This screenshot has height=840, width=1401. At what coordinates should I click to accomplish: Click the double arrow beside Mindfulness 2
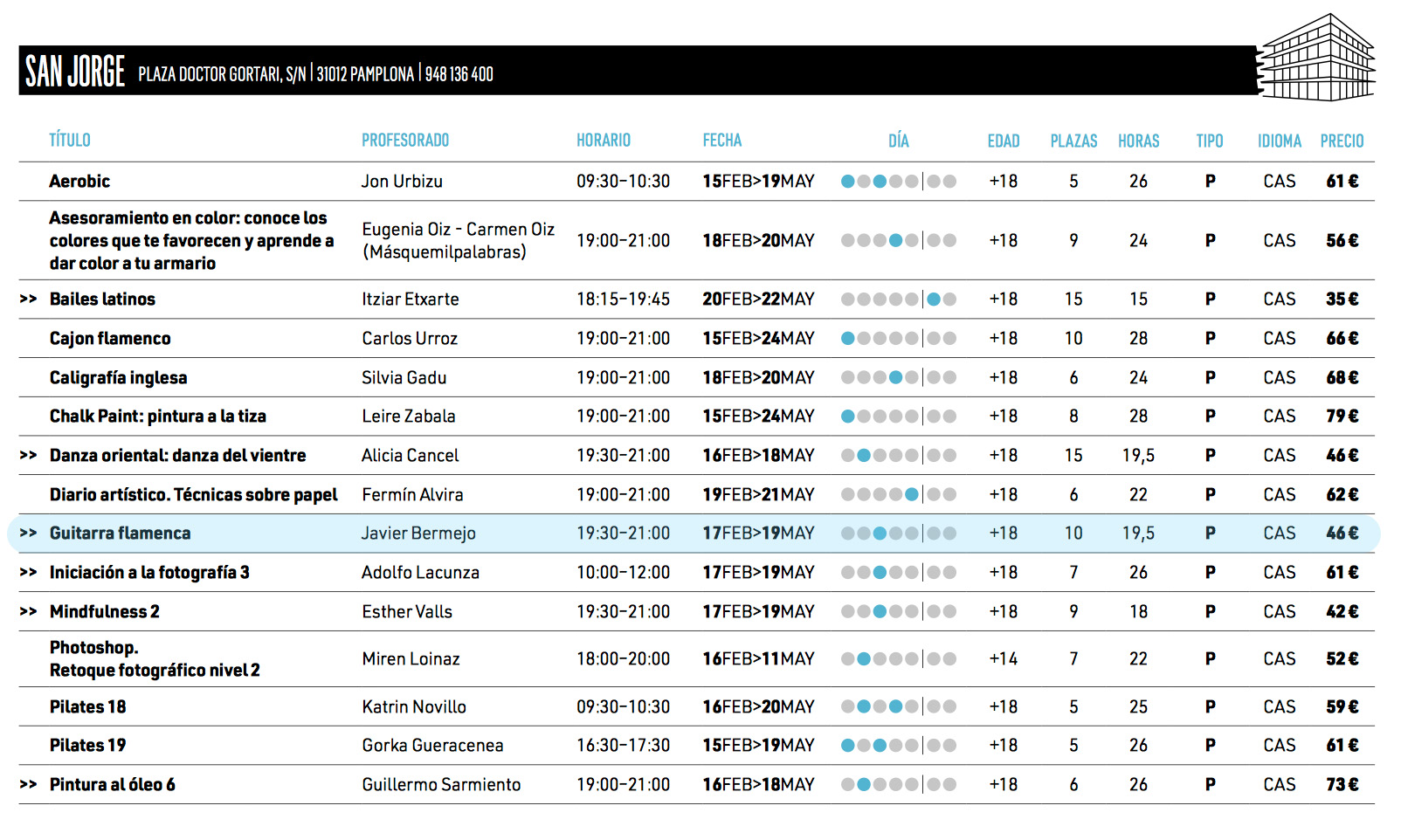28,612
